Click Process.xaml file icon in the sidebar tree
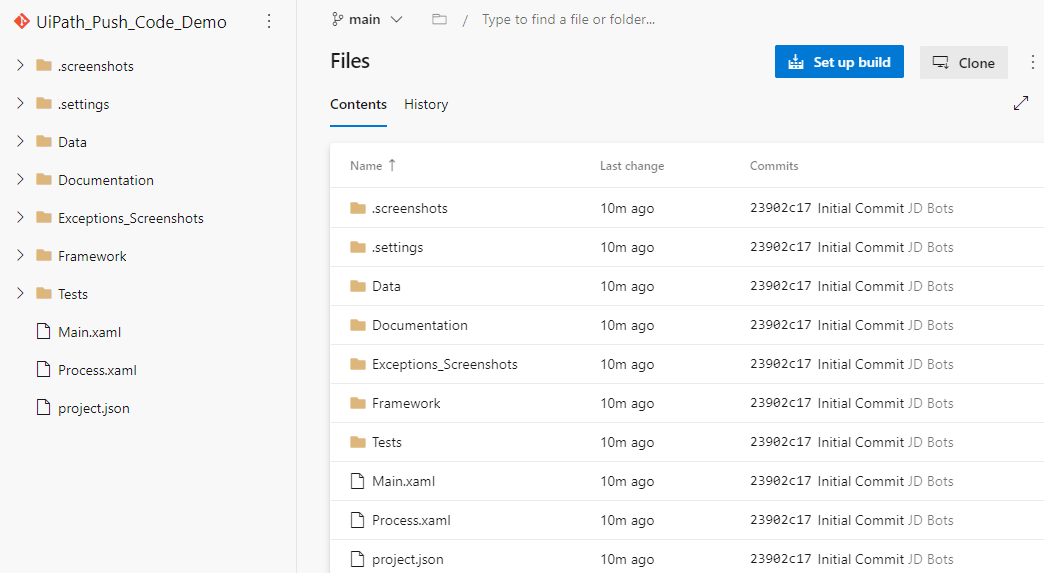This screenshot has width=1044, height=573. pos(43,369)
